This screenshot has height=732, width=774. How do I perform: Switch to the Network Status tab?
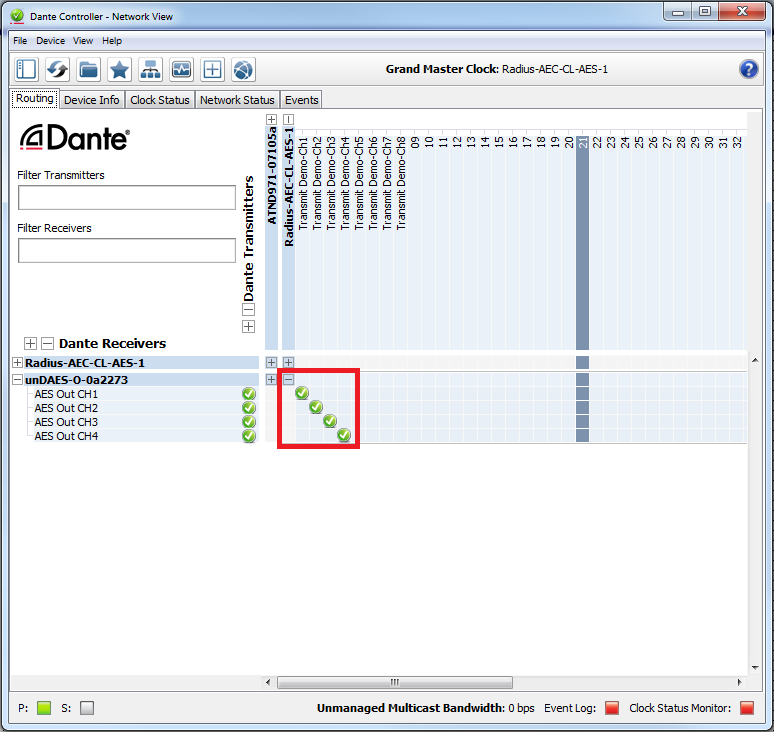[237, 100]
